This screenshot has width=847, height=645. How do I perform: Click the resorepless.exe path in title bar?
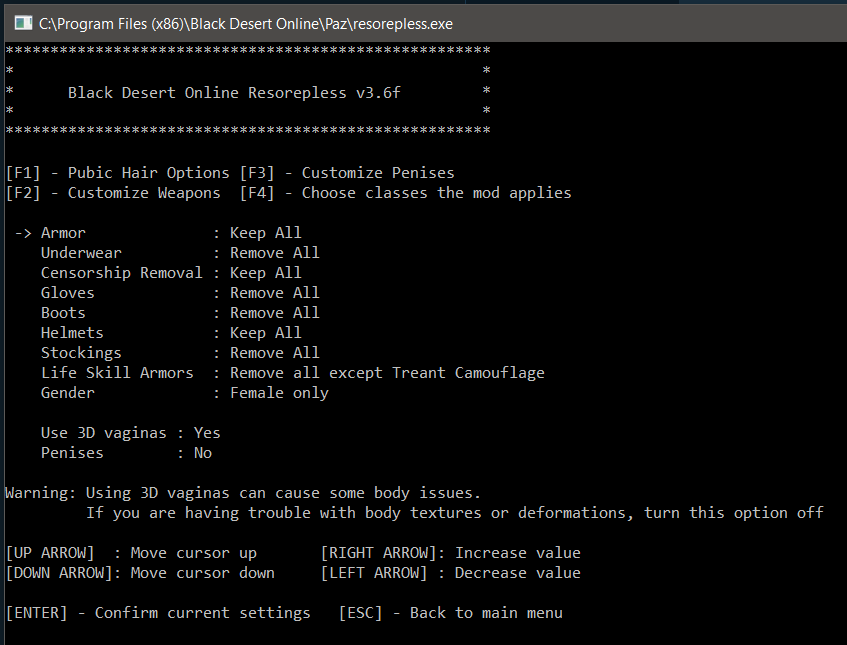pos(245,21)
